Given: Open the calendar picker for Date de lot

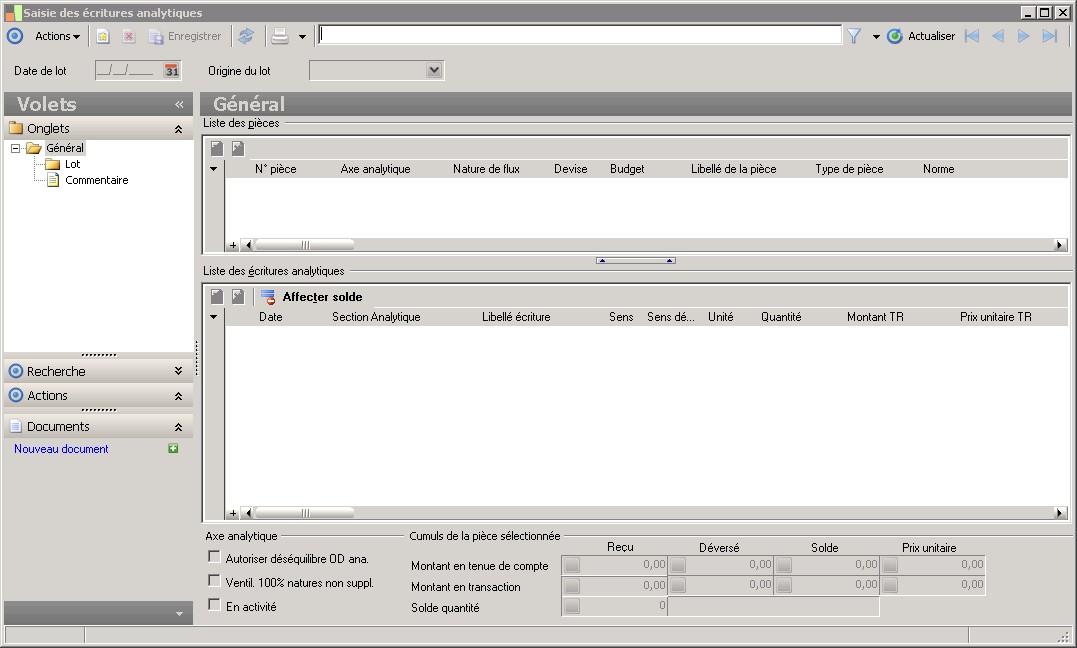Looking at the screenshot, I should point(172,71).
